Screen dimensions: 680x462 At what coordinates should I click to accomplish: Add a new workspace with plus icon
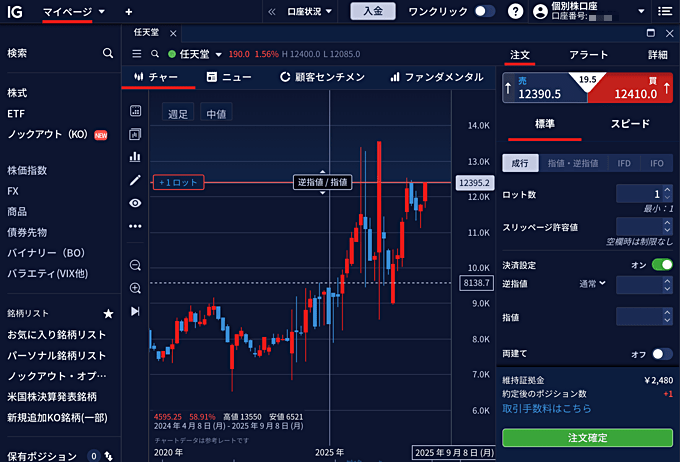128,12
